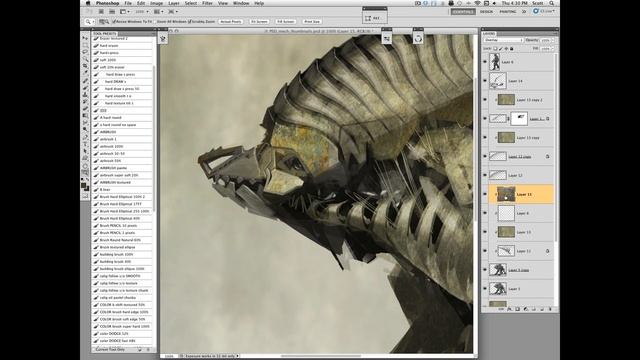Select the Crop tool
The width and height of the screenshot is (640, 360).
pos(85,66)
